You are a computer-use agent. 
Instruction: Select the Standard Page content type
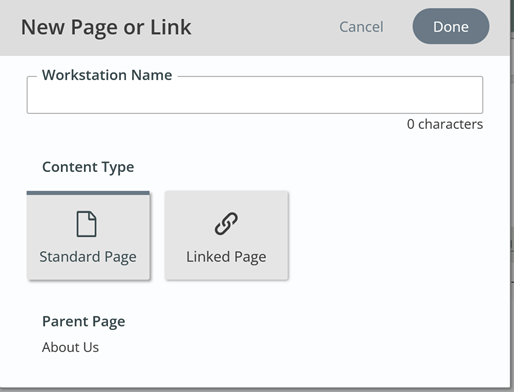(x=88, y=235)
